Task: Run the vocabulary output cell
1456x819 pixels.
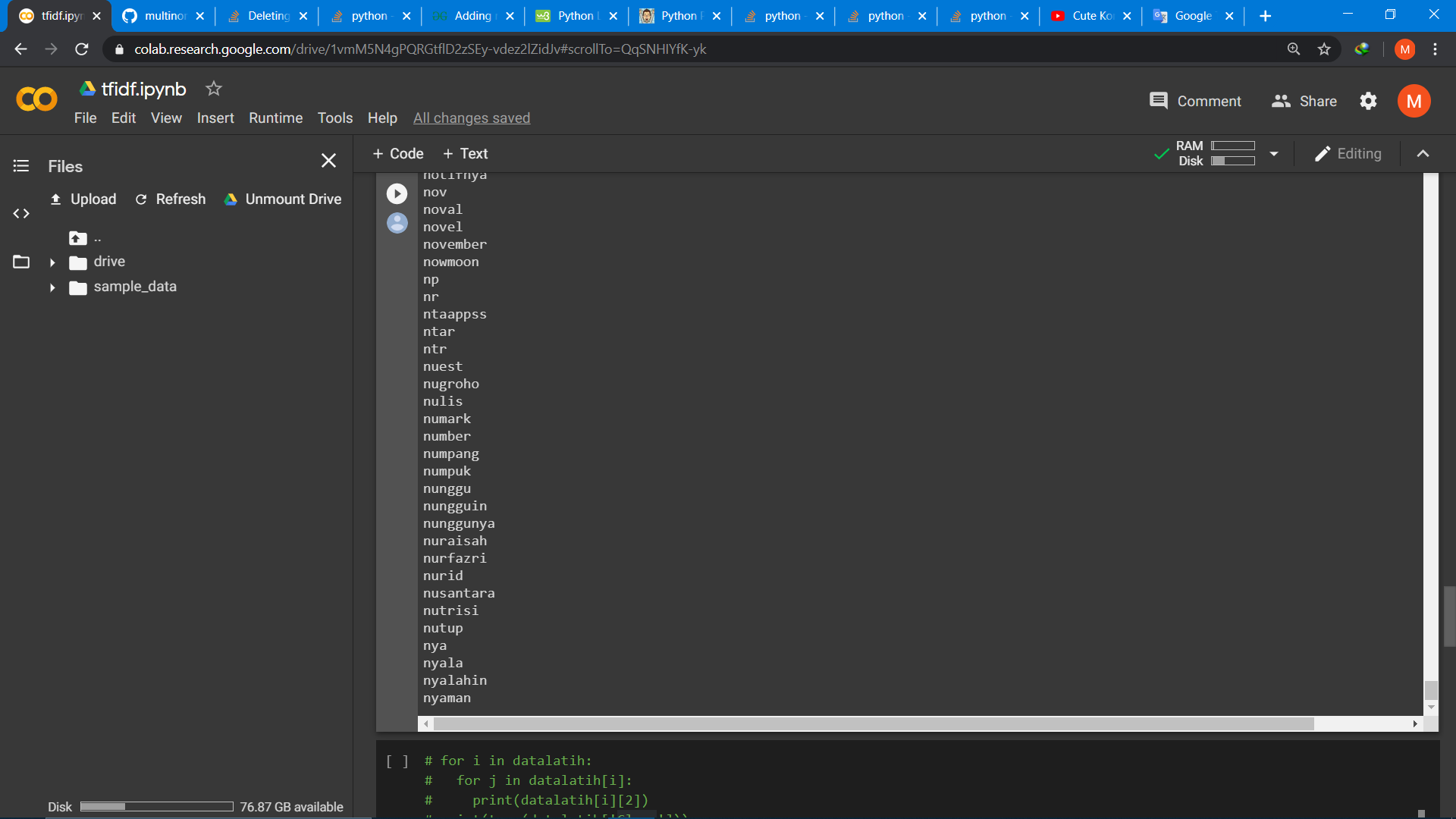Action: tap(397, 193)
